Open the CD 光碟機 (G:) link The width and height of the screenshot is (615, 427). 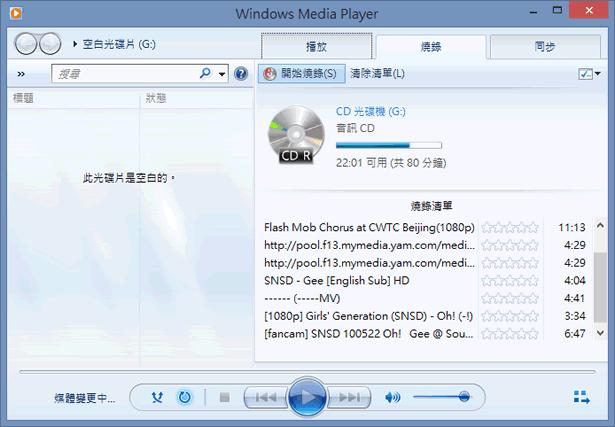(x=370, y=111)
